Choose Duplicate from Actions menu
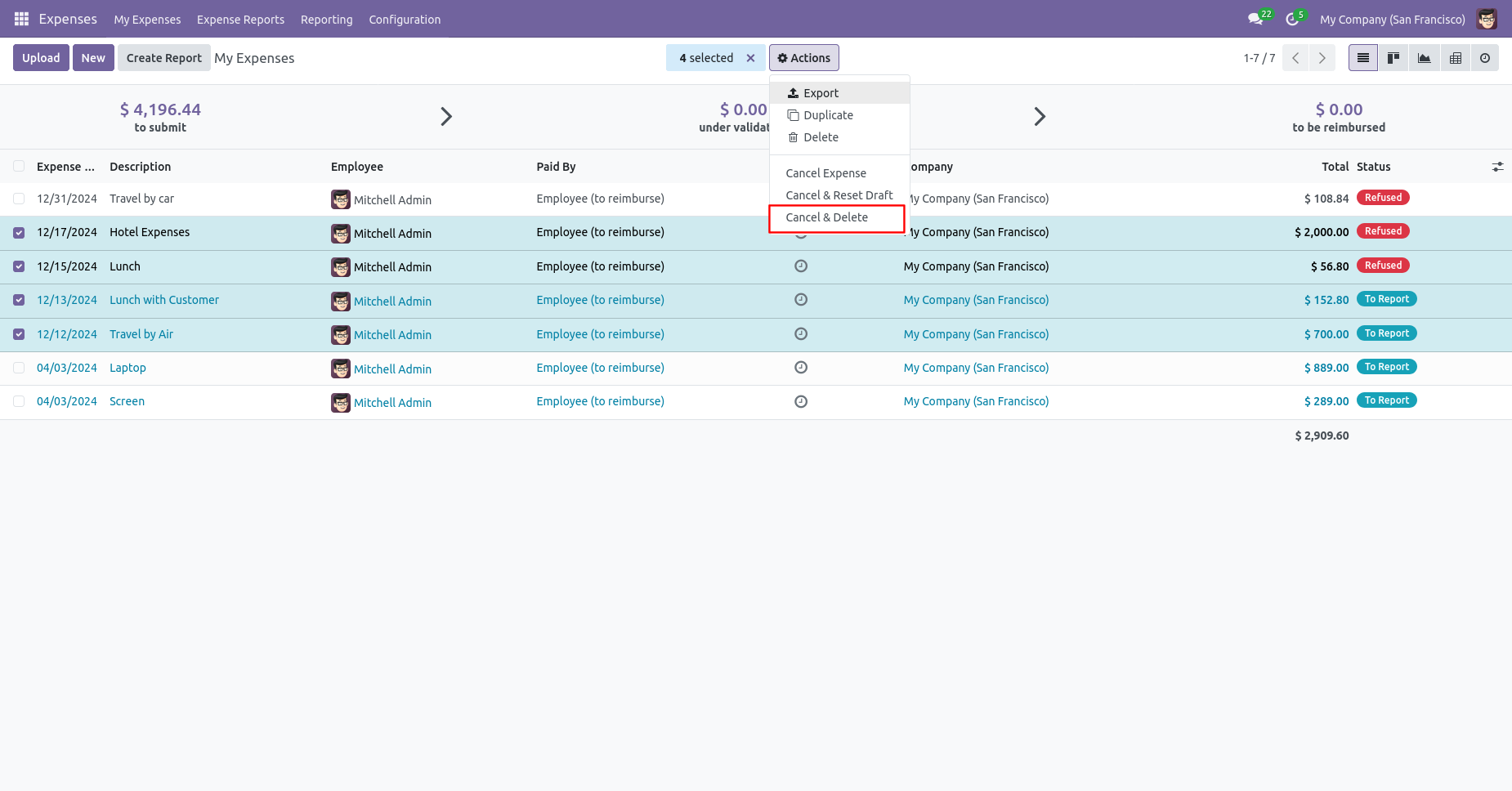 click(x=839, y=115)
